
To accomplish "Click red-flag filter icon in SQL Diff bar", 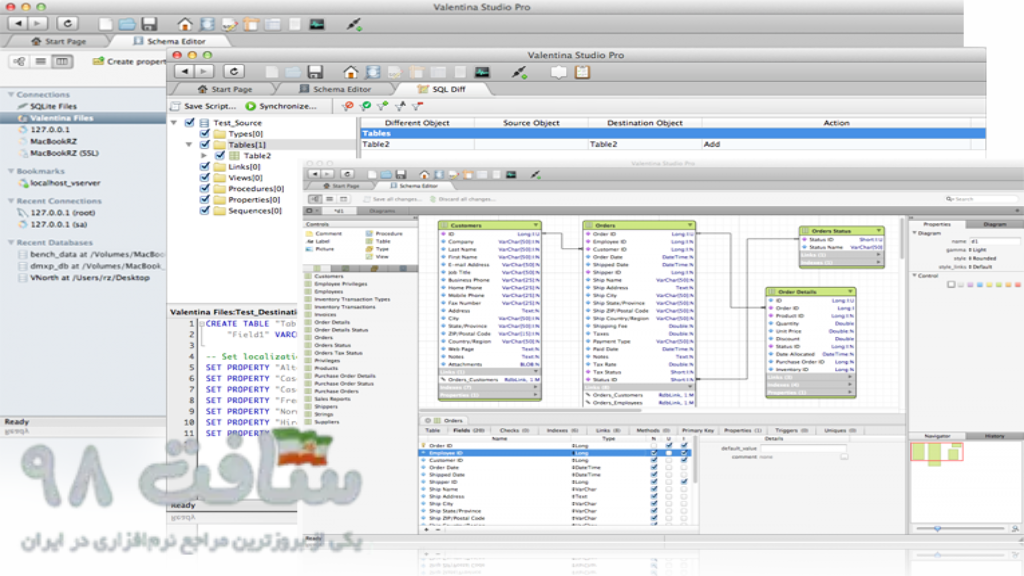I will [417, 106].
